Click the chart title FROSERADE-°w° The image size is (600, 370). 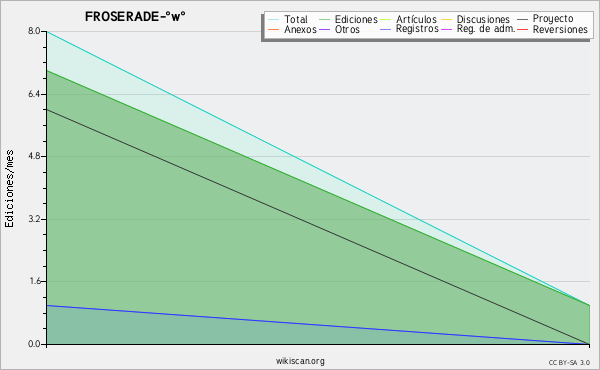coord(135,16)
